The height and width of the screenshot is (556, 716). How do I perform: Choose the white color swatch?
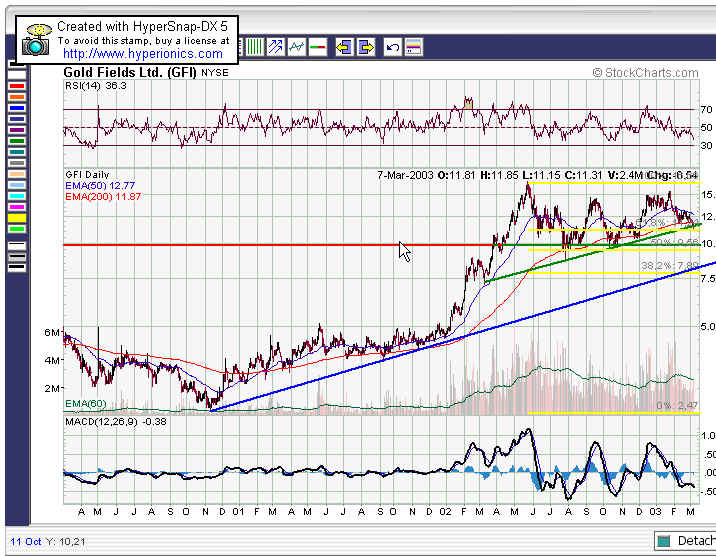tap(17, 75)
